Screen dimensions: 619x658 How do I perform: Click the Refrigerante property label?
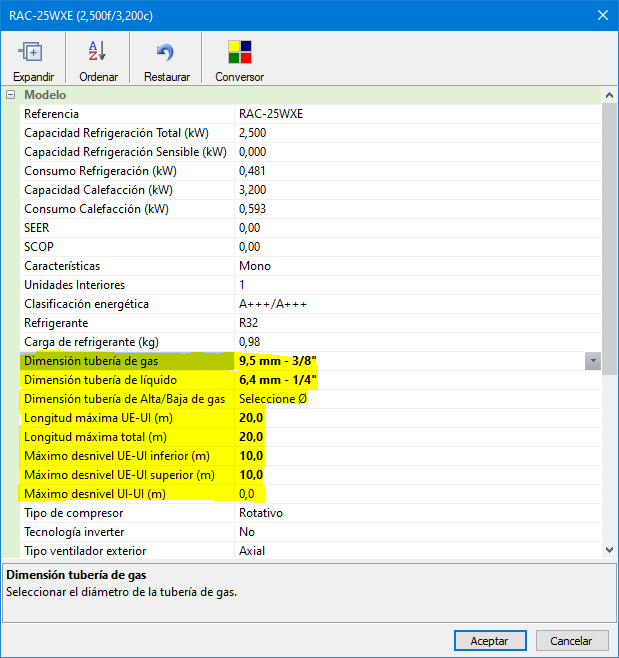tap(56, 323)
